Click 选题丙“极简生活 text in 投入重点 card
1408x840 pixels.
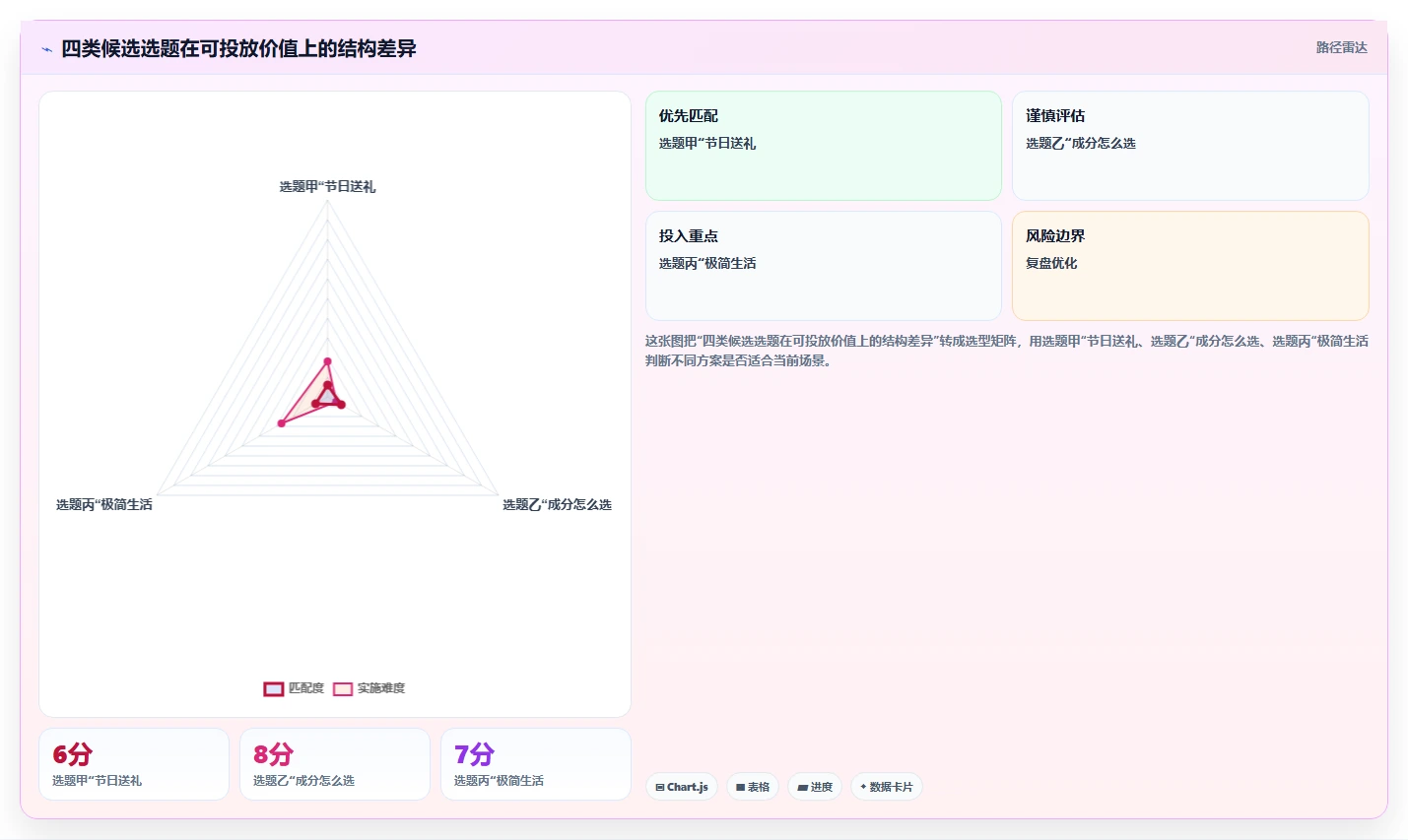[x=707, y=263]
